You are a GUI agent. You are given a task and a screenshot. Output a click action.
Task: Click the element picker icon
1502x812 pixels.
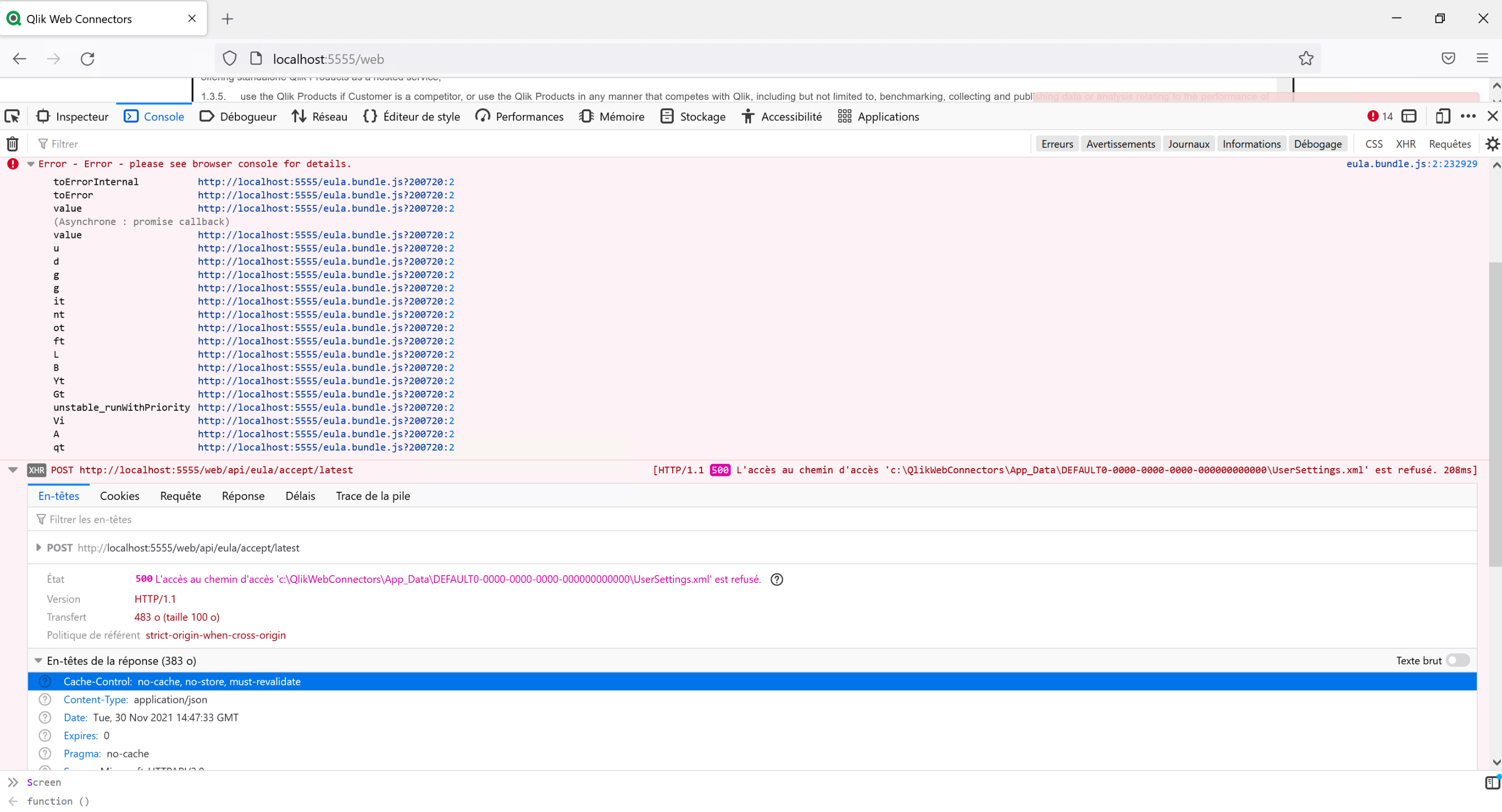(x=12, y=116)
